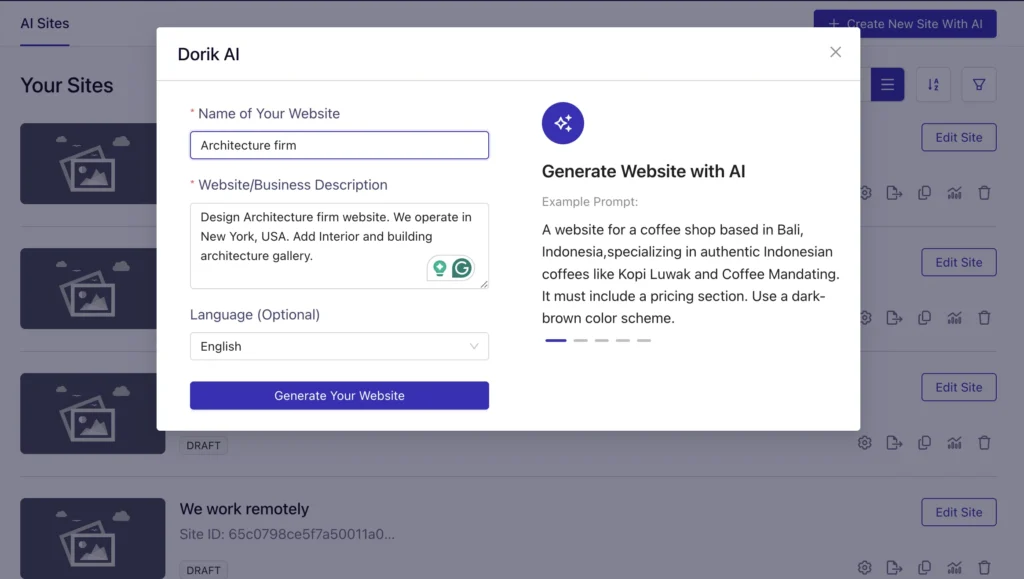Open the first site thumbnail

point(88,164)
